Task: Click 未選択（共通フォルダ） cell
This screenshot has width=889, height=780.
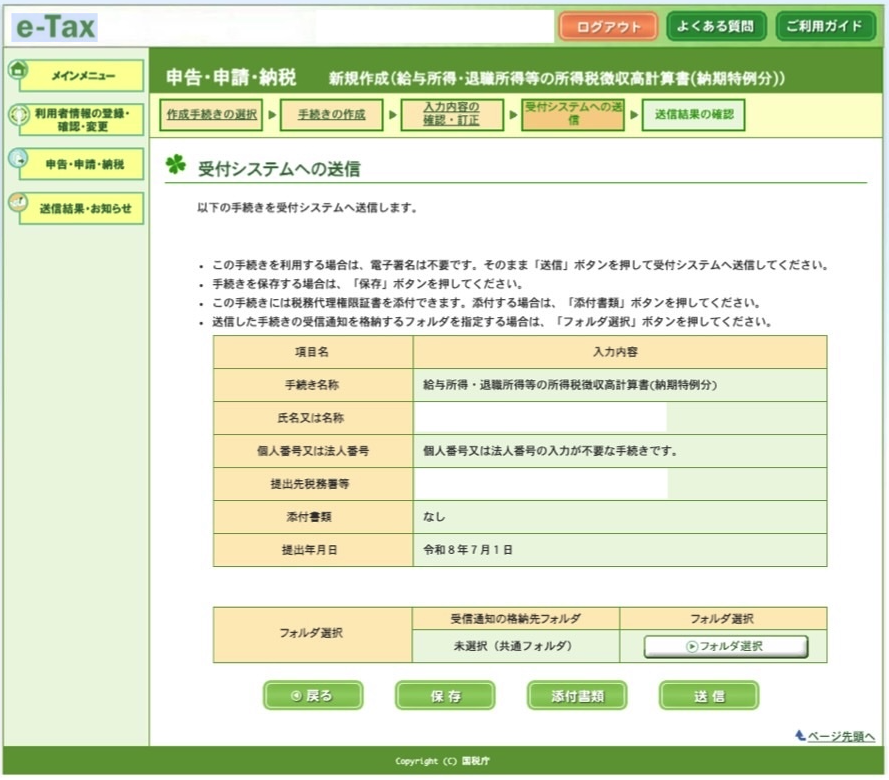Action: tap(515, 646)
